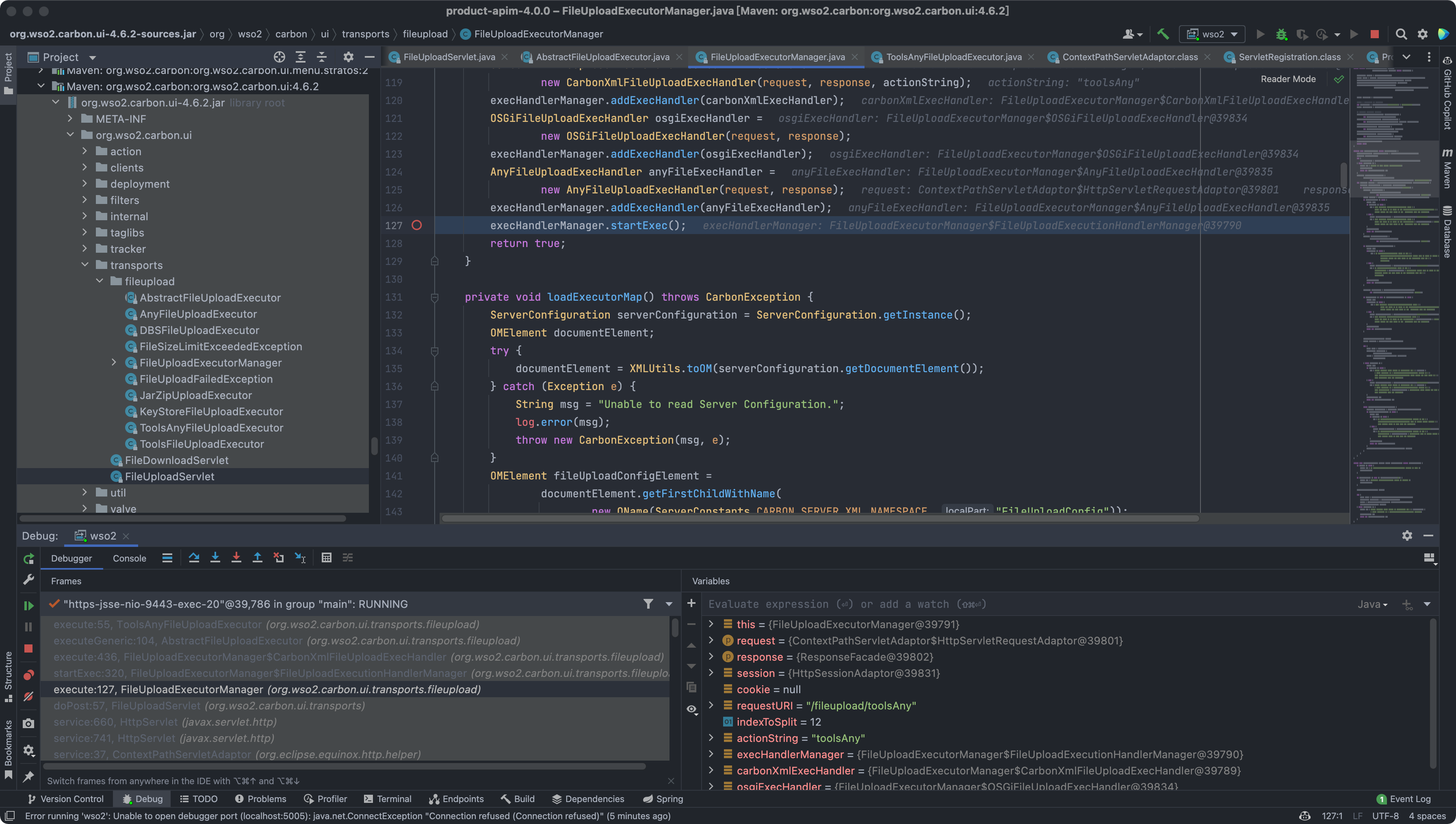1456x824 pixels.
Task: Expand the requestURI variable entry
Action: point(711,706)
